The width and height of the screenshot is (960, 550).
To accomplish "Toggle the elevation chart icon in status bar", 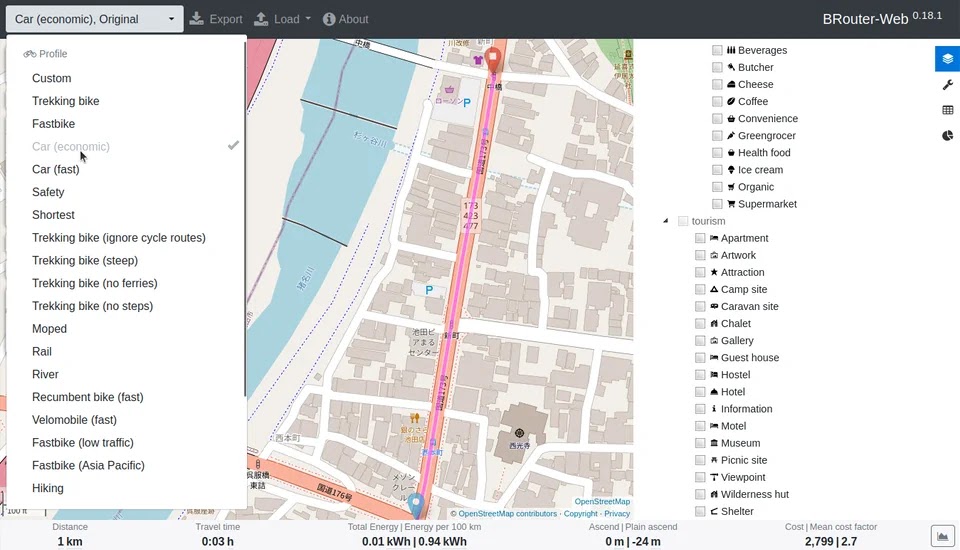I will tap(942, 537).
